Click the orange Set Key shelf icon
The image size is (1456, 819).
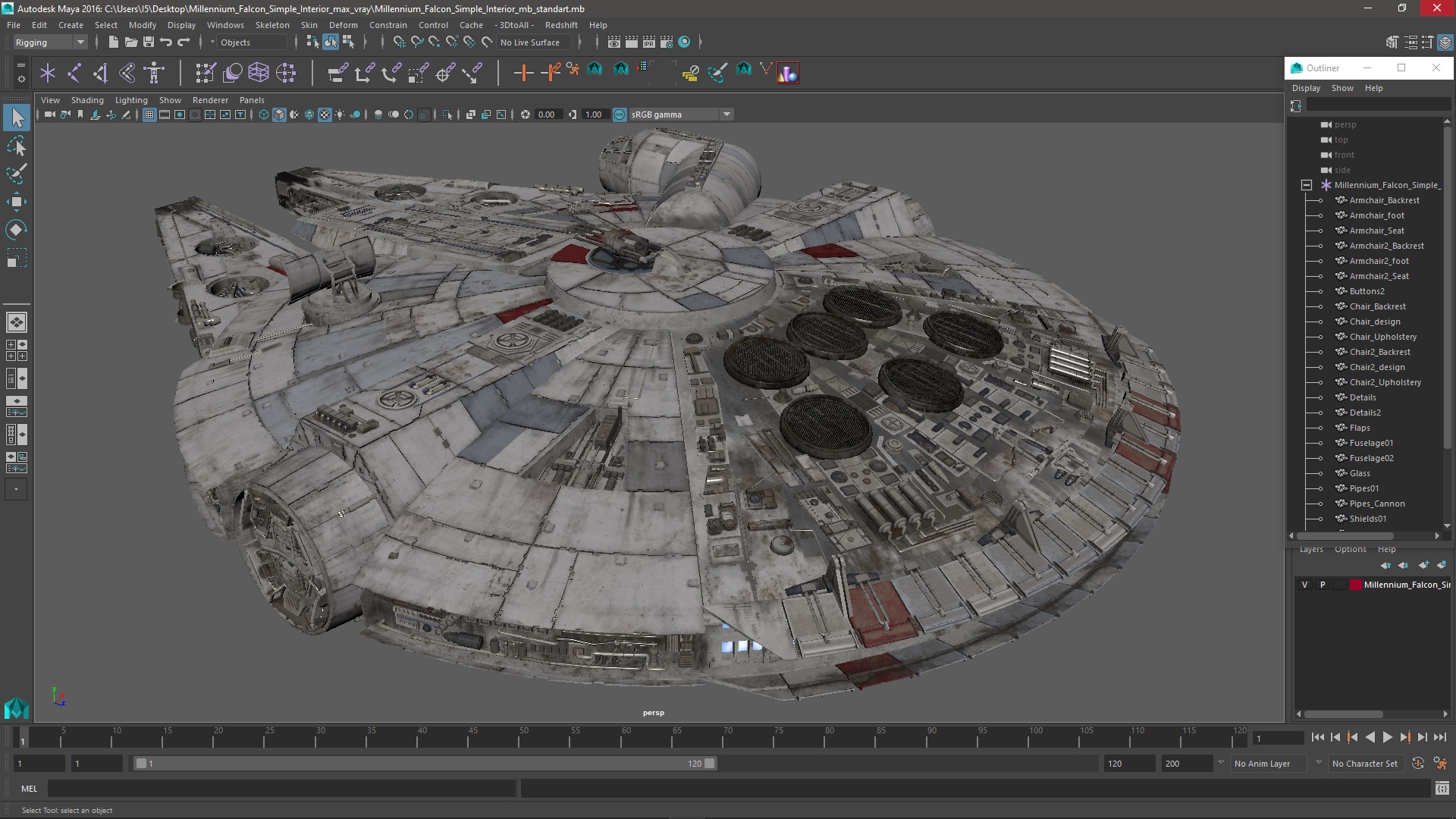point(523,73)
